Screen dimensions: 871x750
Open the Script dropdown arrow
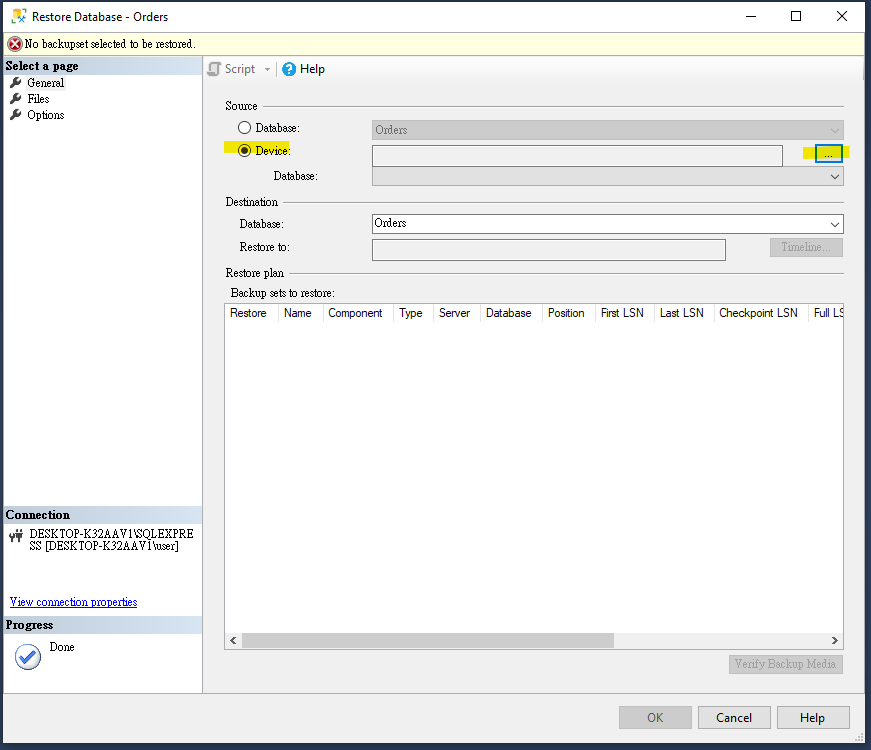[x=265, y=69]
